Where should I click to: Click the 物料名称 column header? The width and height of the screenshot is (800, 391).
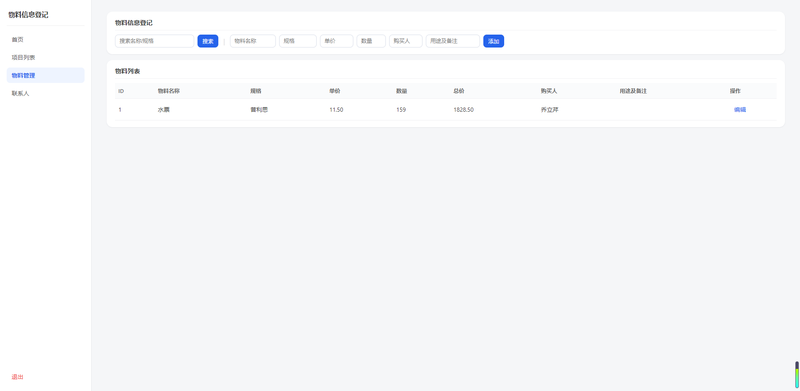168,91
